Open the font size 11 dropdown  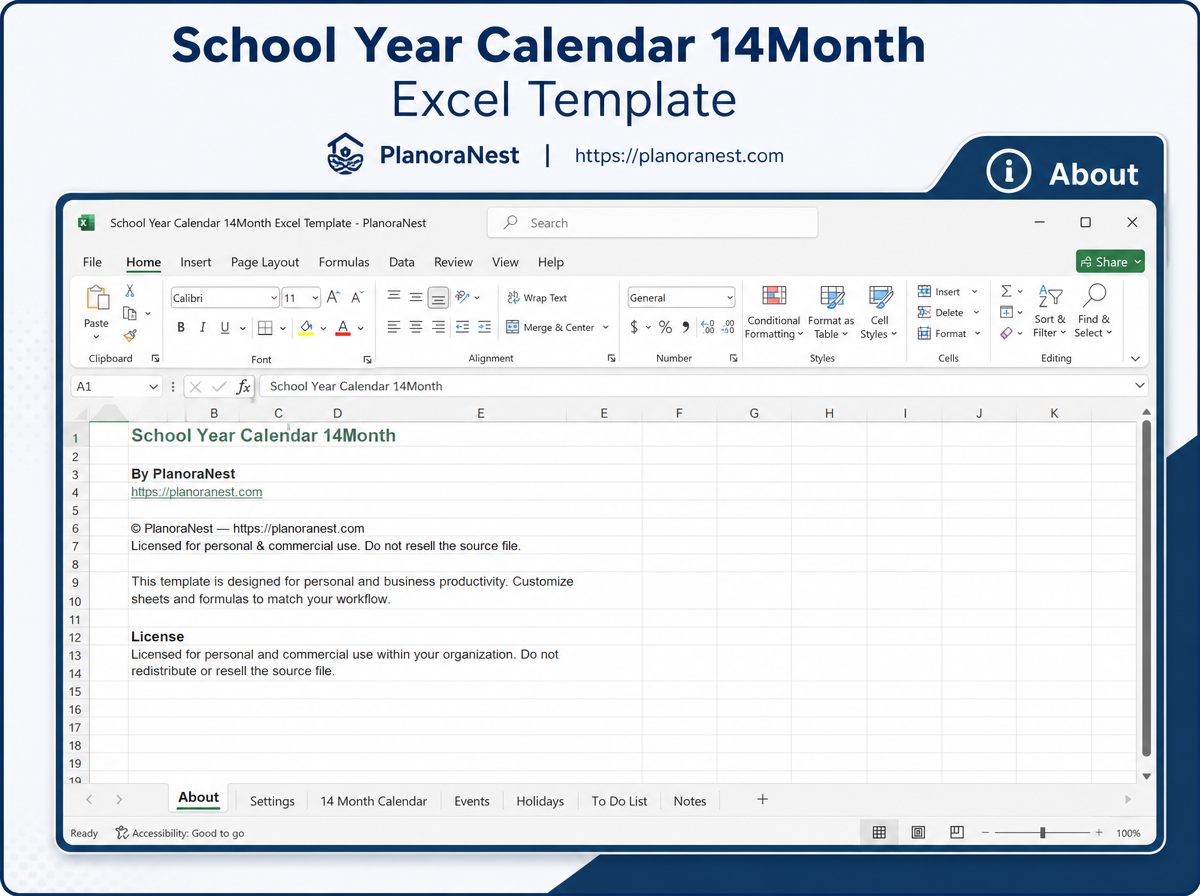point(315,298)
